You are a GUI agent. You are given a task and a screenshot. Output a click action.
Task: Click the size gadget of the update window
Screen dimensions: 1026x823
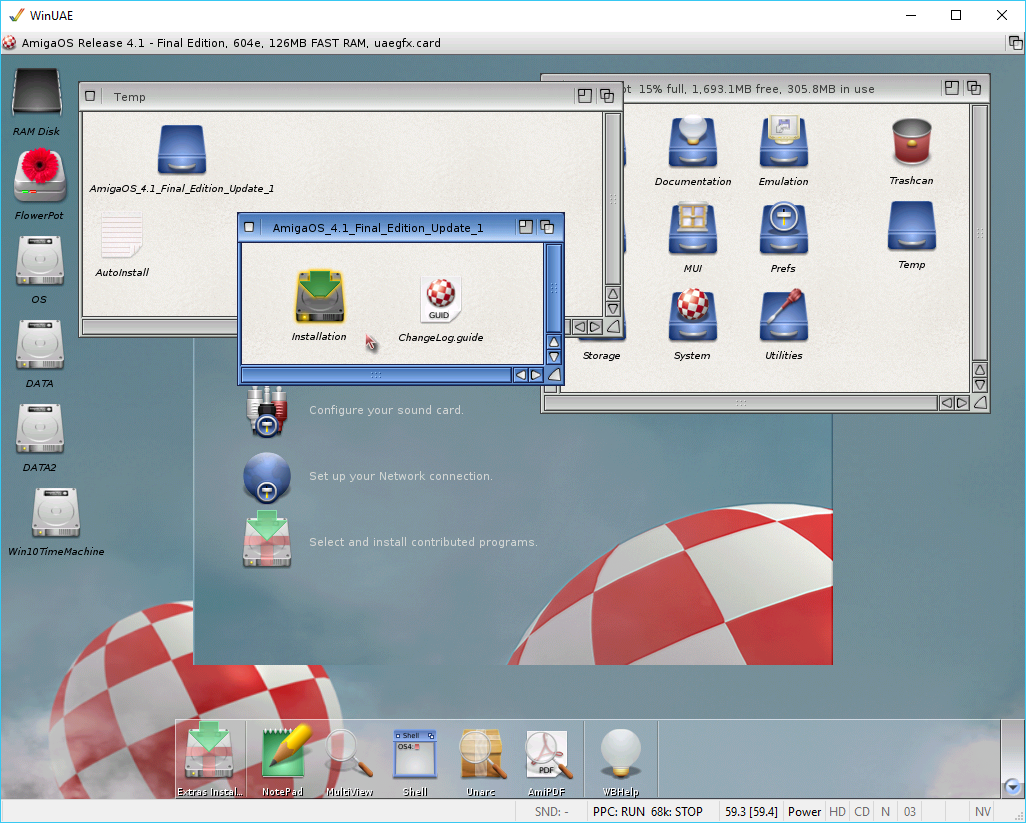point(554,375)
